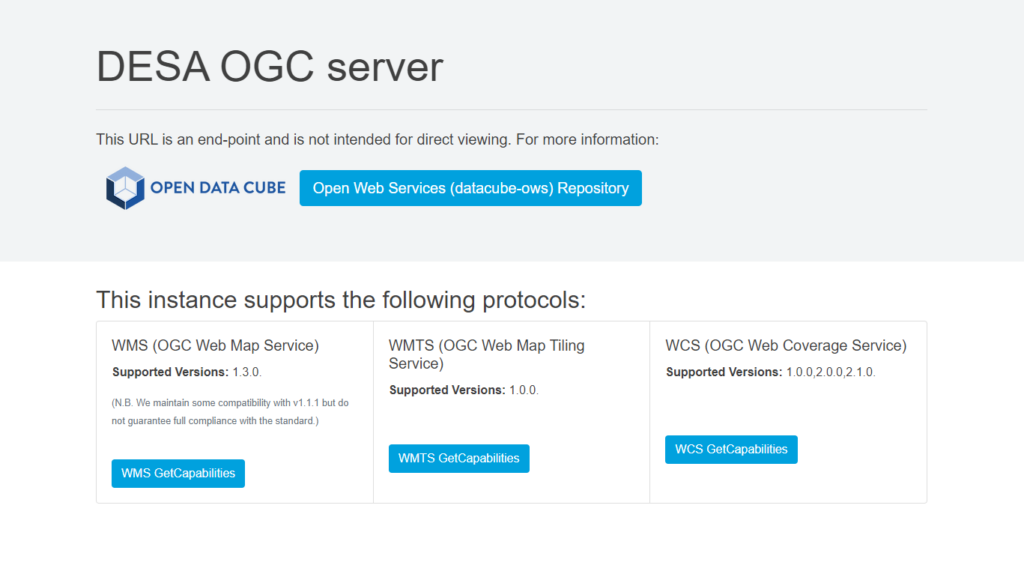The image size is (1024, 583).
Task: Open the WCS GetCapabilities button
Action: click(x=731, y=450)
